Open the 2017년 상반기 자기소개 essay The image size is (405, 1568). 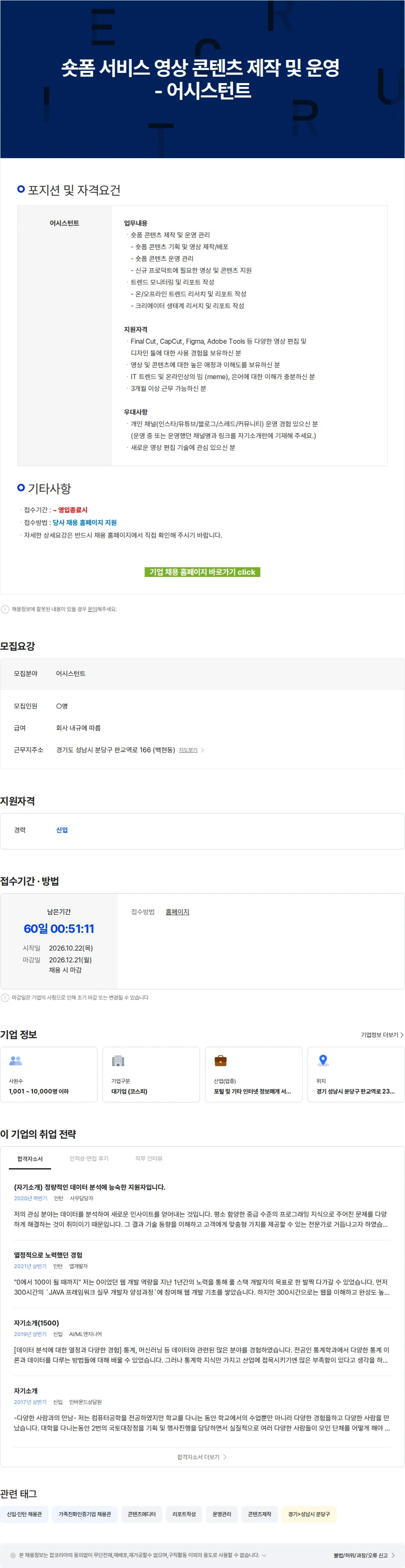(x=26, y=1391)
